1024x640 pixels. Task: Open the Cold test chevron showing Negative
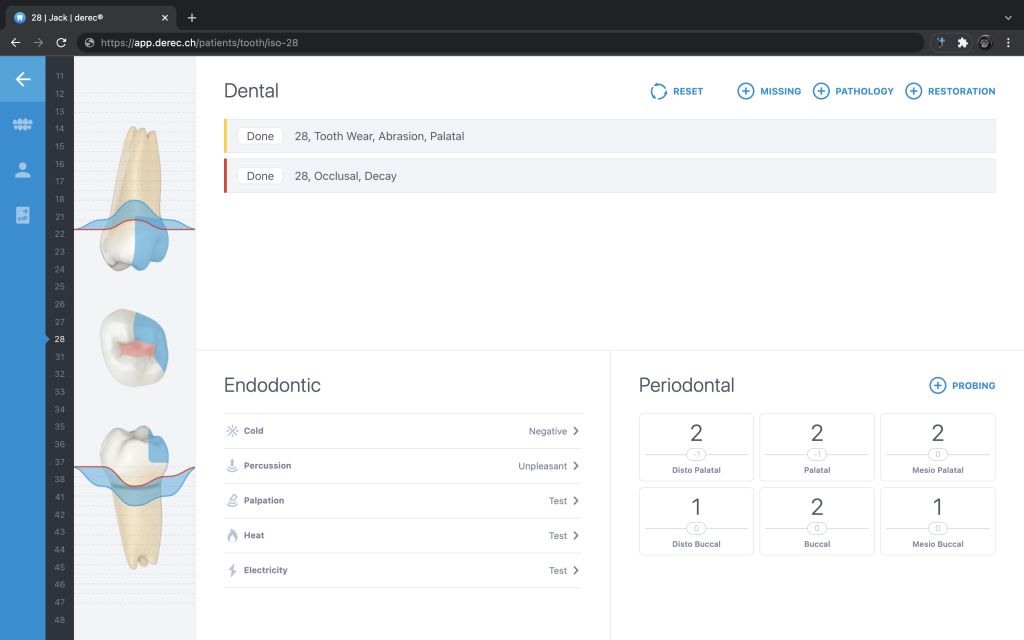[575, 431]
